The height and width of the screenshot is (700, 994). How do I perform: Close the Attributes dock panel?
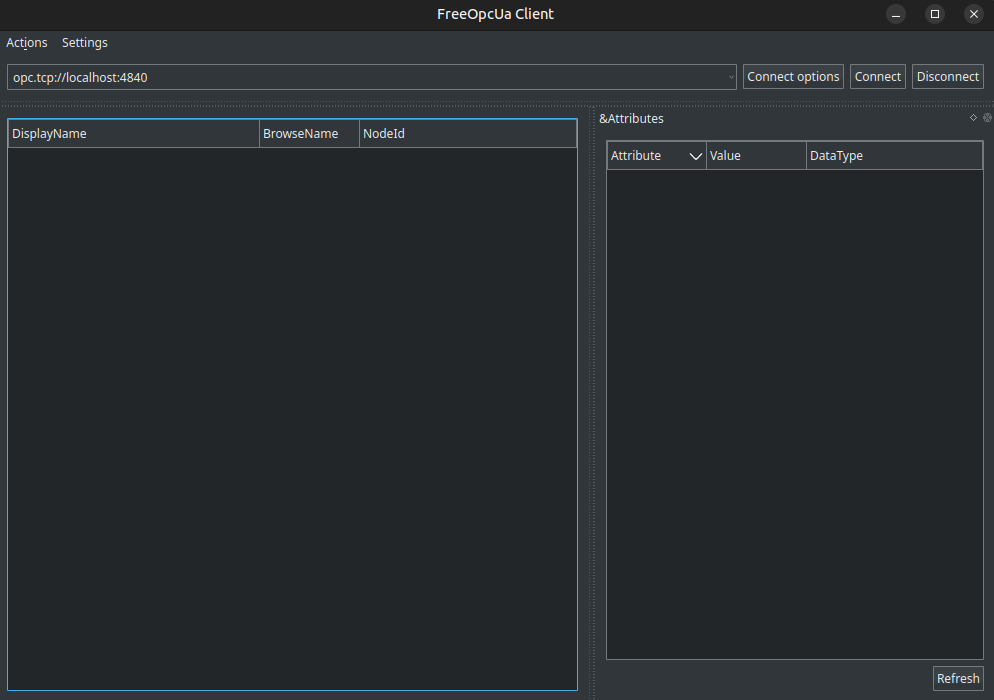pyautogui.click(x=987, y=118)
